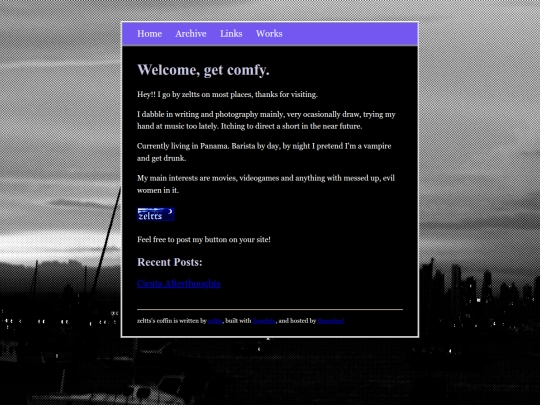540x405 pixels.
Task: Visit the Neocities link in footer
Action: [x=331, y=321]
